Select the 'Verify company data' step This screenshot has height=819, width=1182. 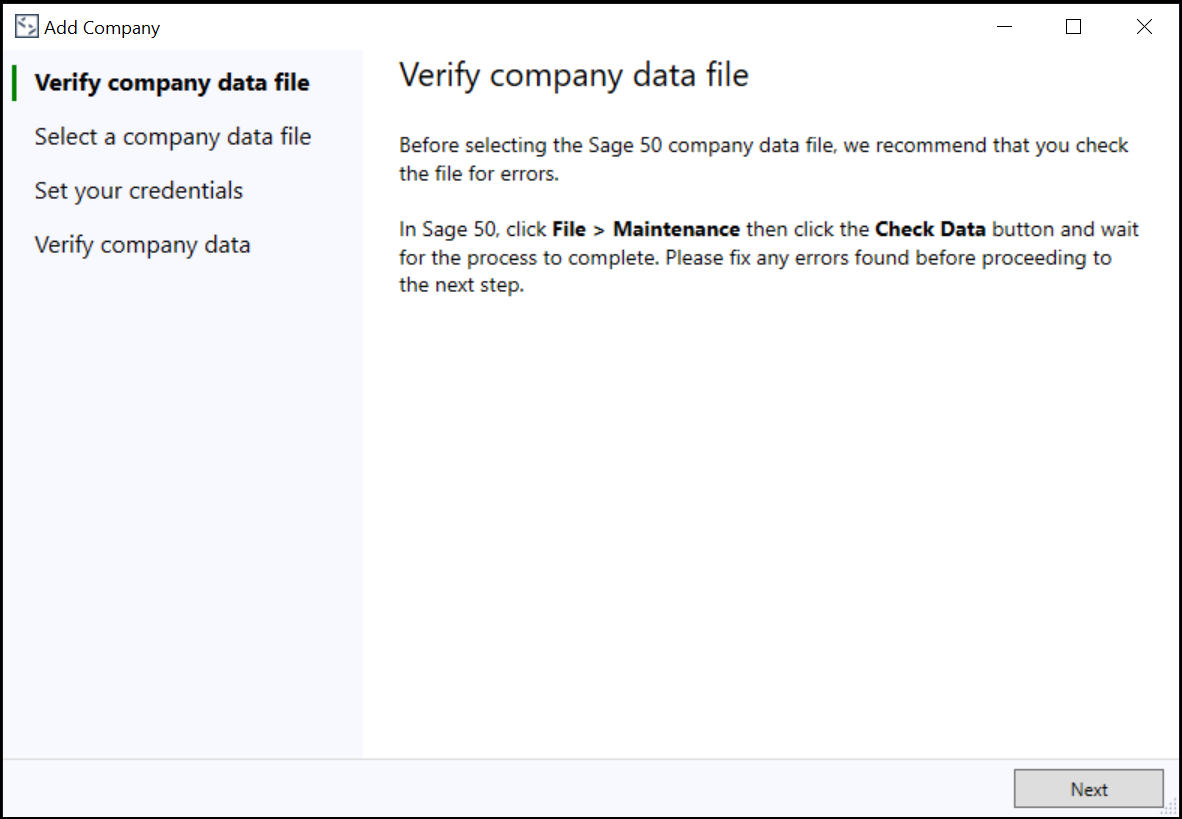tap(142, 244)
